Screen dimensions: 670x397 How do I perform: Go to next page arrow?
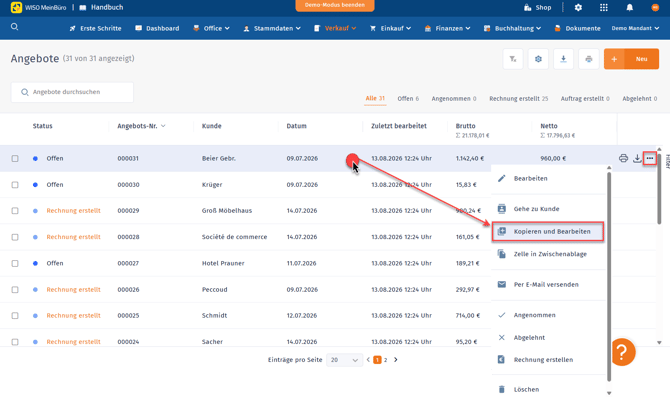[396, 360]
